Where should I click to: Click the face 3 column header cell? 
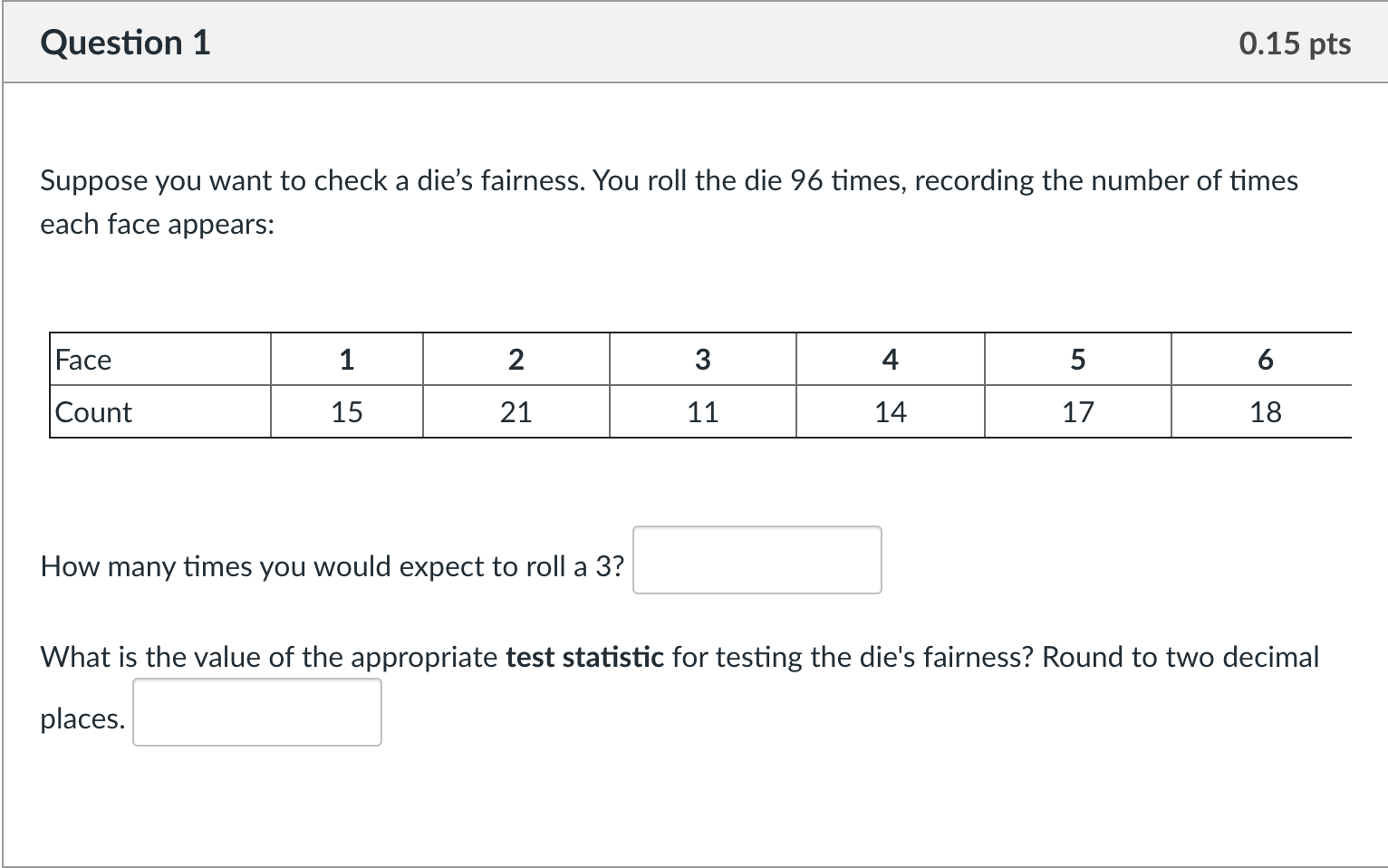point(703,360)
